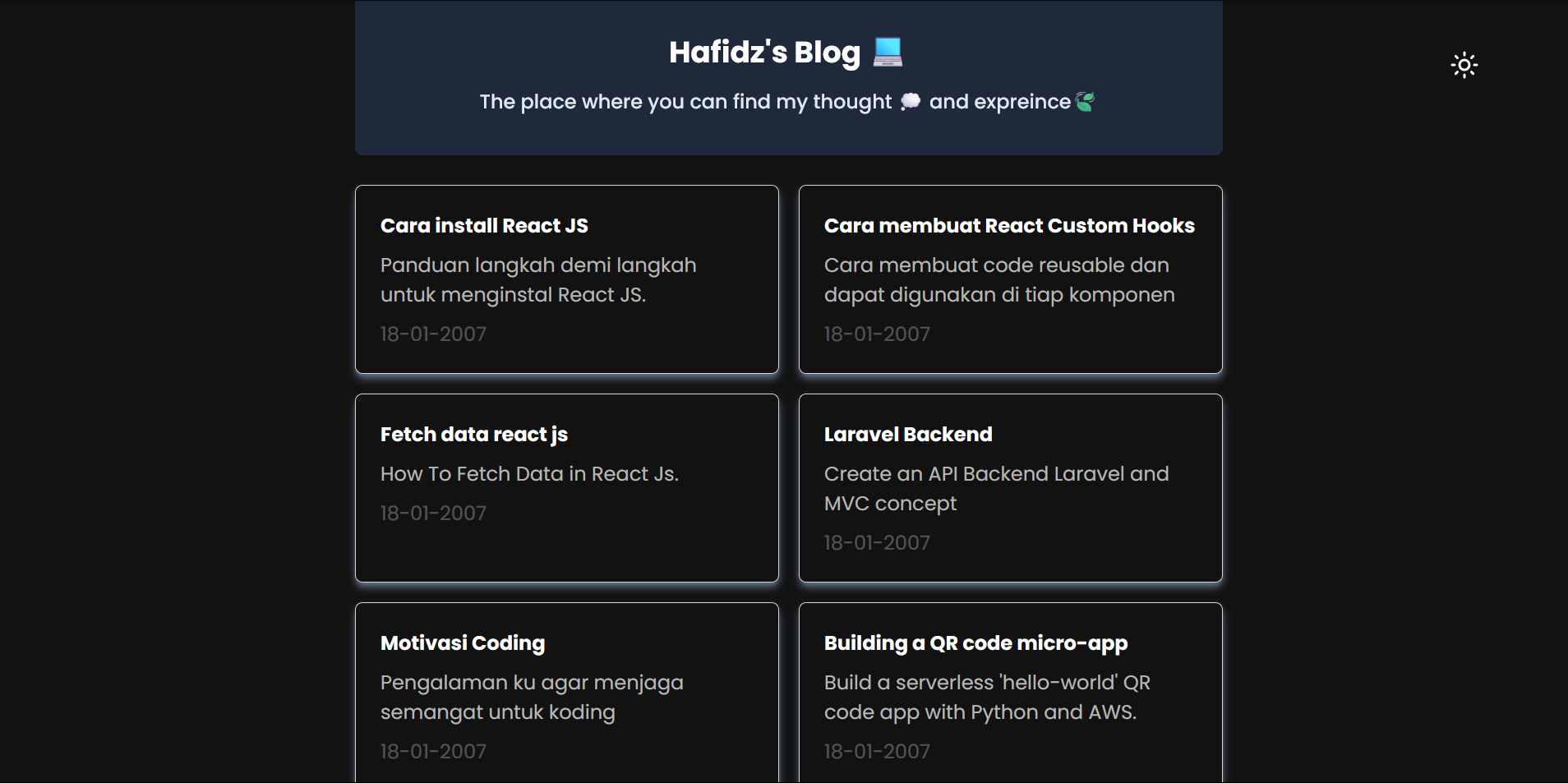Click the leaf emoji after expreince
1568x783 pixels.
point(1085,101)
